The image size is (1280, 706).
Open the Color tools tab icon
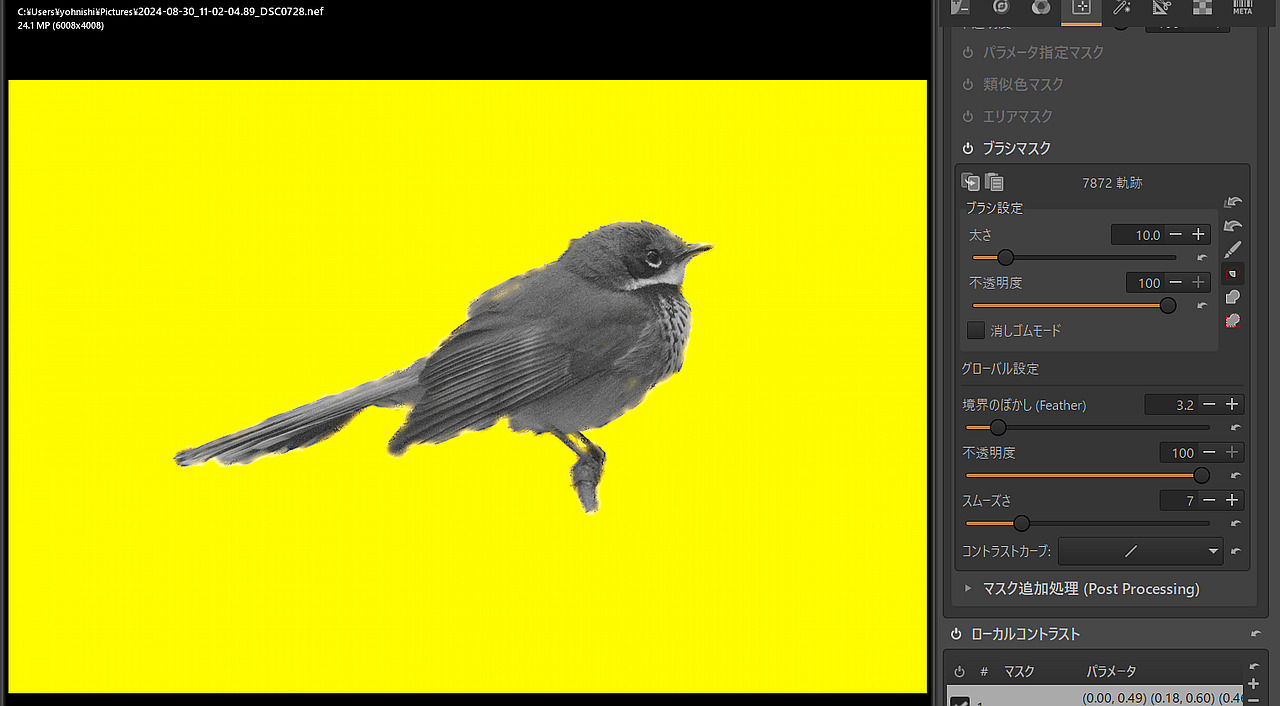pos(1041,7)
